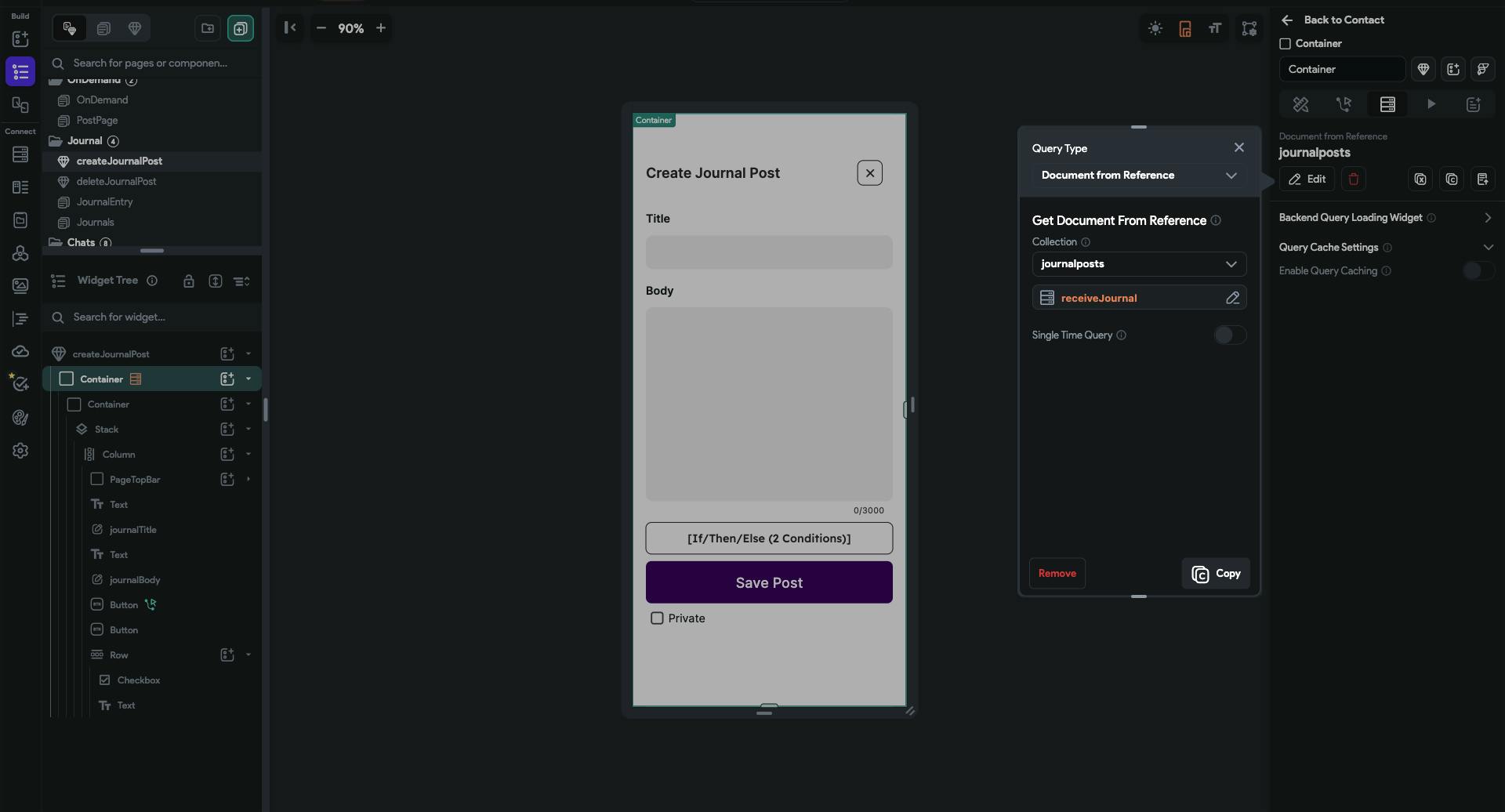Collapse the selected Container row arrow
Screen dimensions: 1505x812
coord(248,379)
